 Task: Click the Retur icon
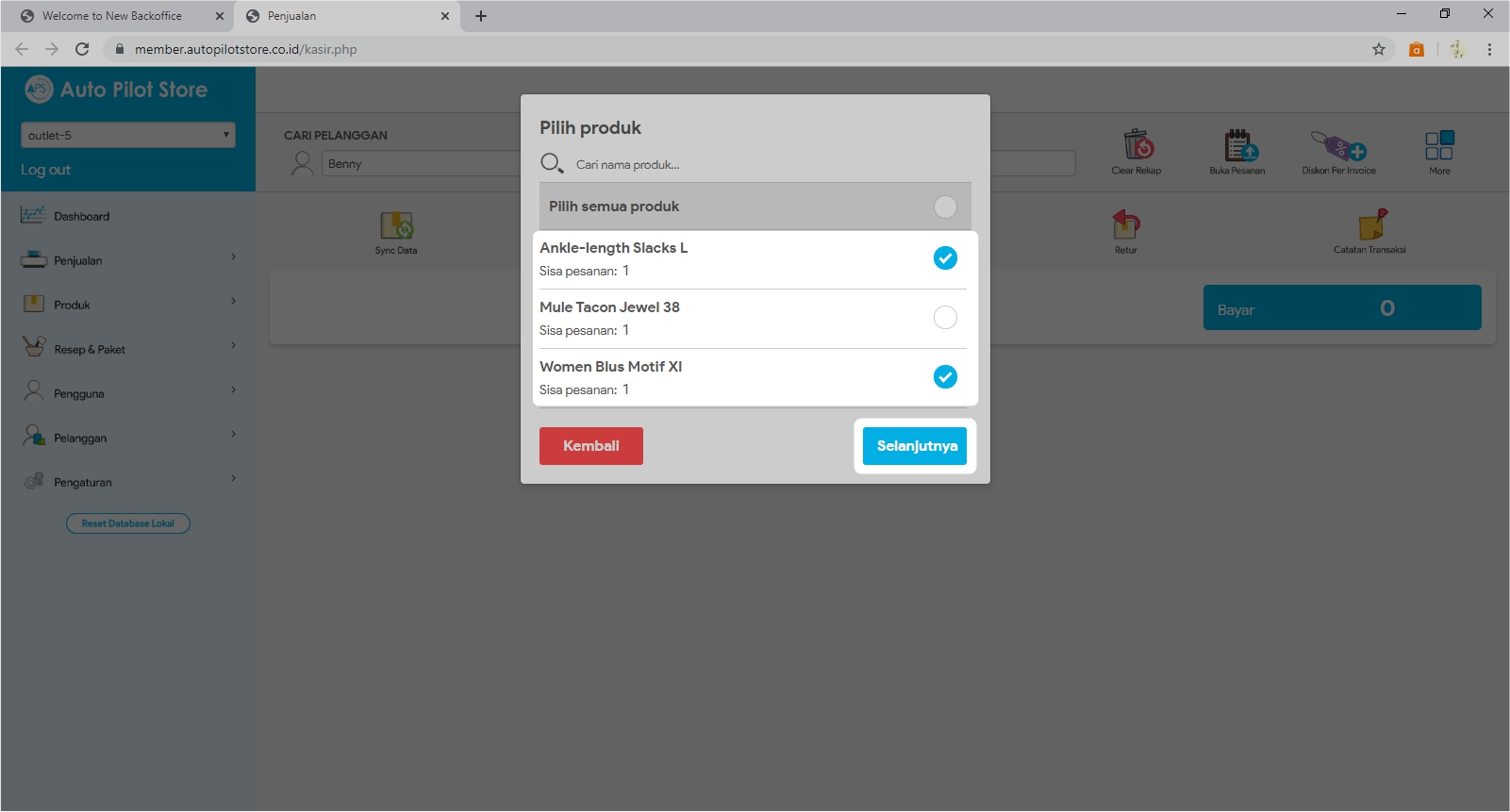point(1126,225)
